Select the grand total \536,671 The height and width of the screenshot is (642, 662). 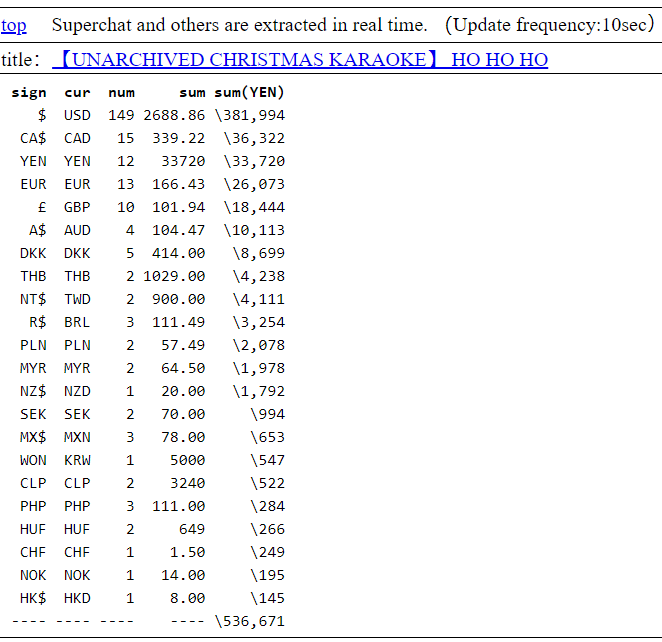250,621
